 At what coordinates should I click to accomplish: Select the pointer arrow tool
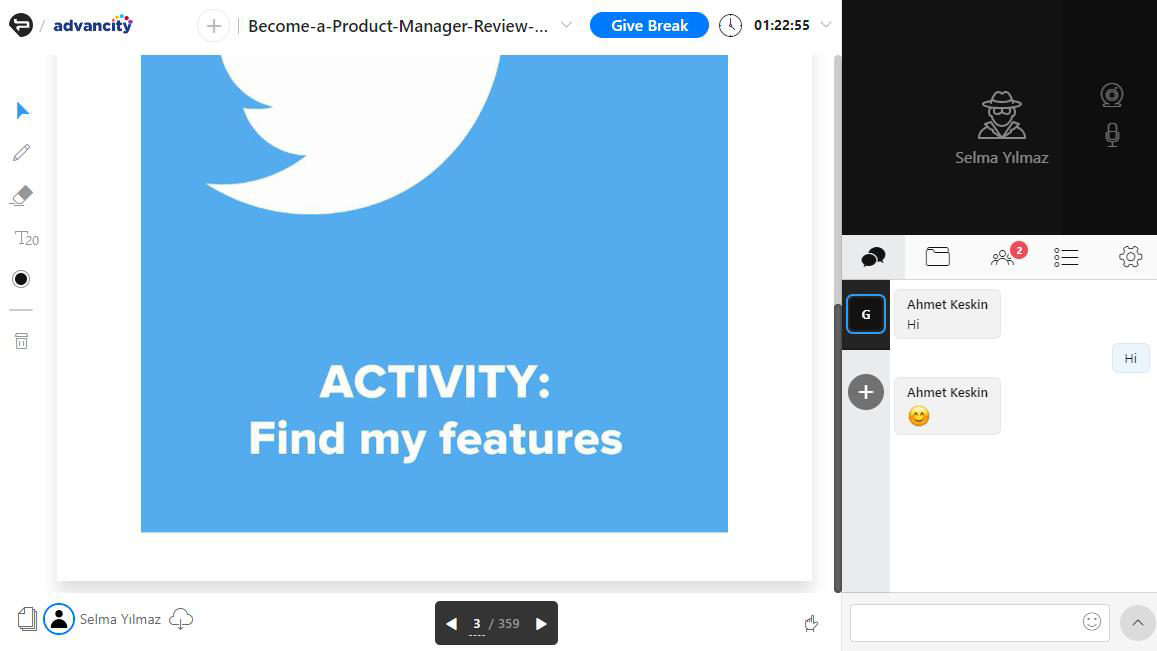point(22,111)
